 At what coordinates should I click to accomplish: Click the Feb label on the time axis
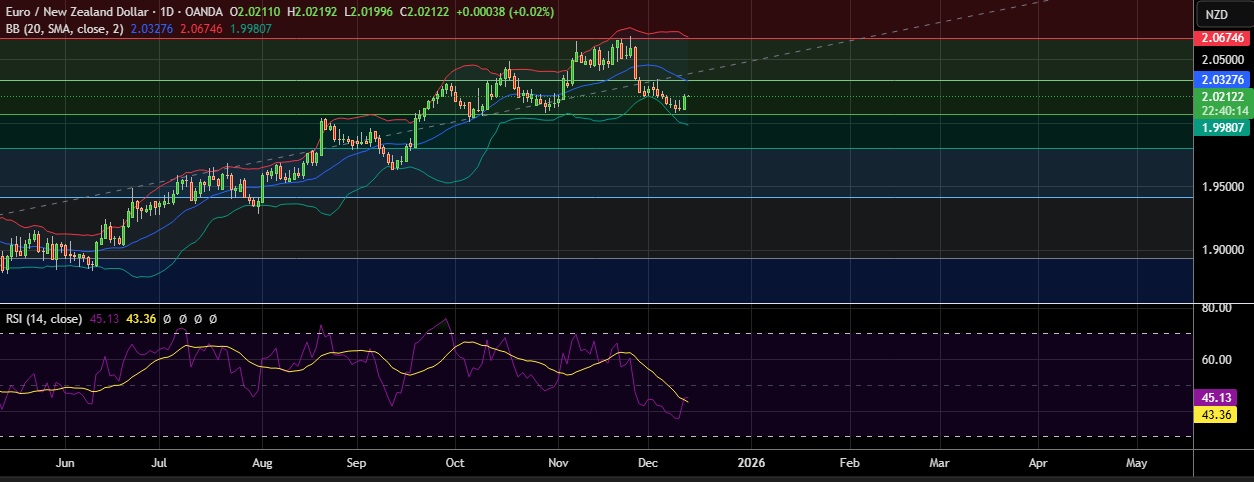[x=849, y=464]
